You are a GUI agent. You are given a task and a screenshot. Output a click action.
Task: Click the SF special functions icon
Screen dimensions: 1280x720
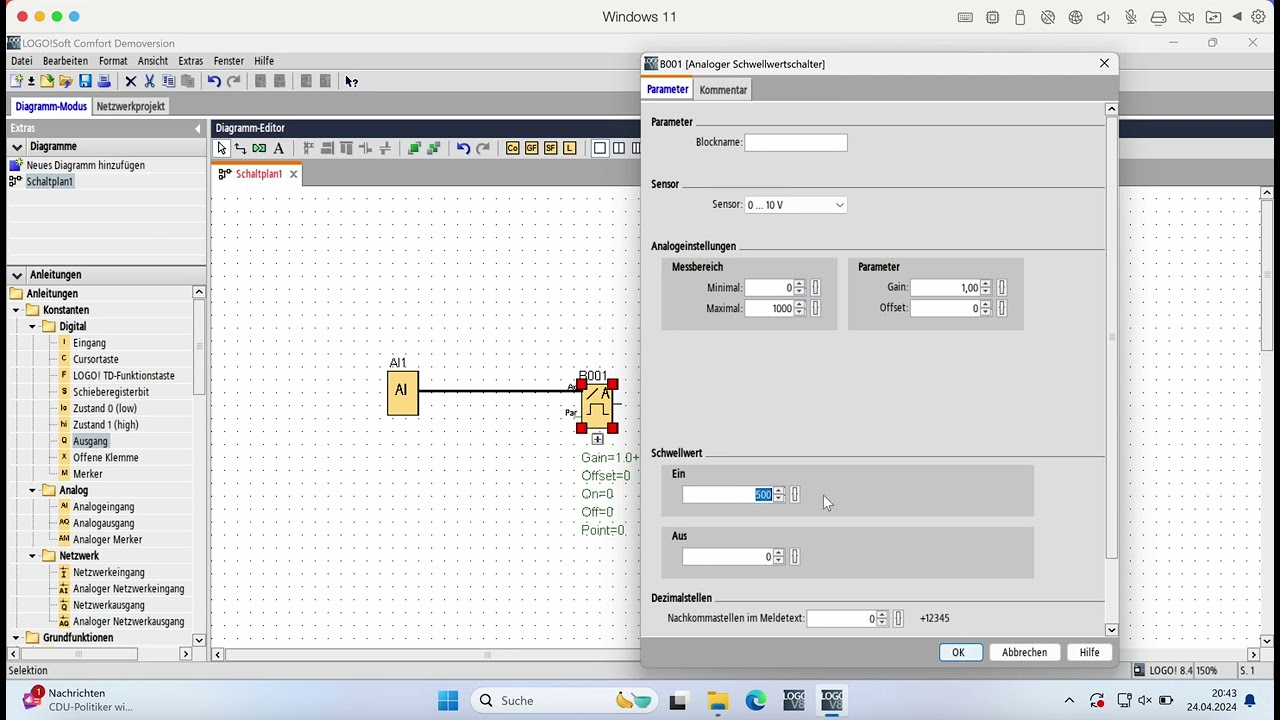click(550, 148)
